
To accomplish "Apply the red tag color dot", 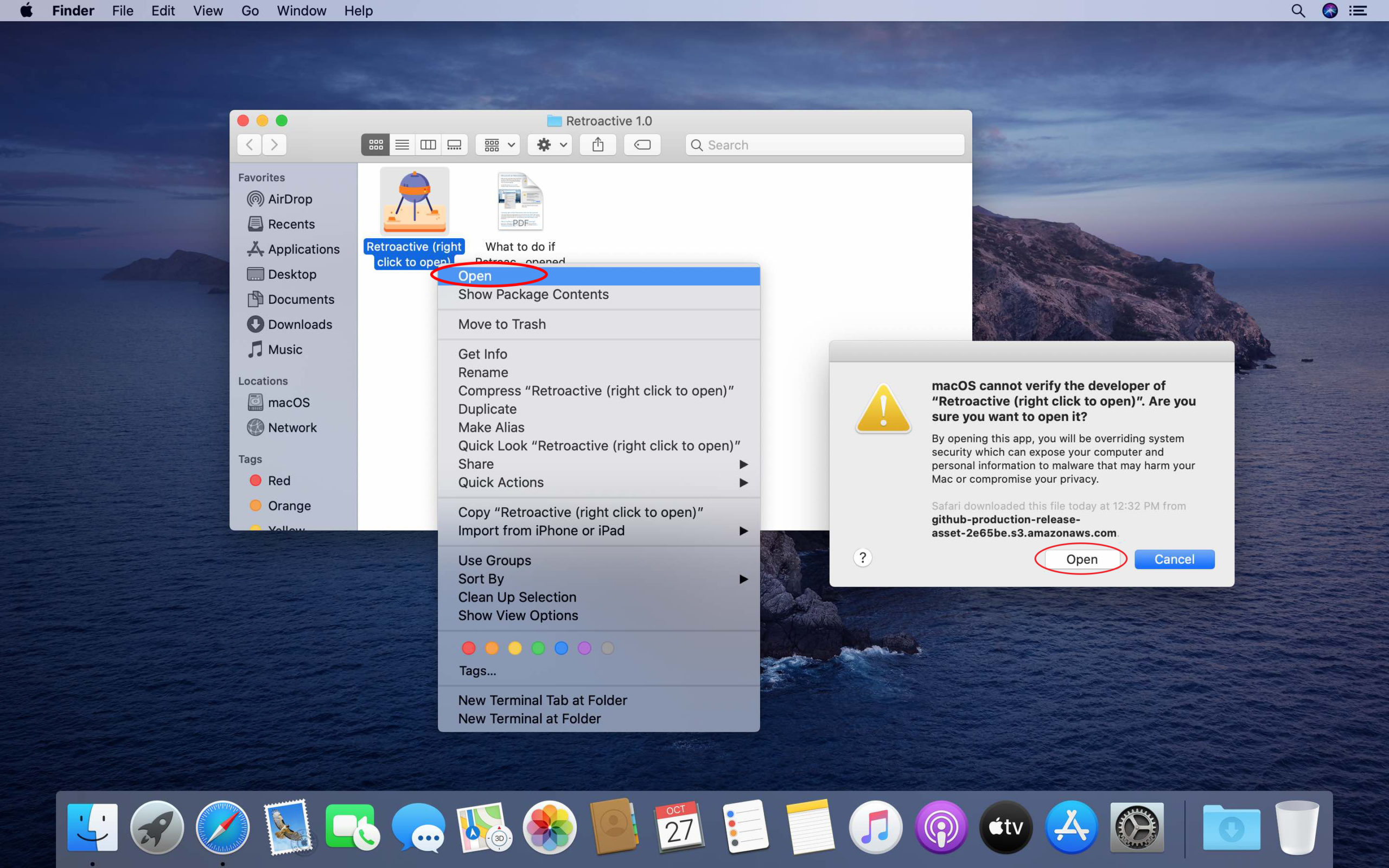I will 468,648.
